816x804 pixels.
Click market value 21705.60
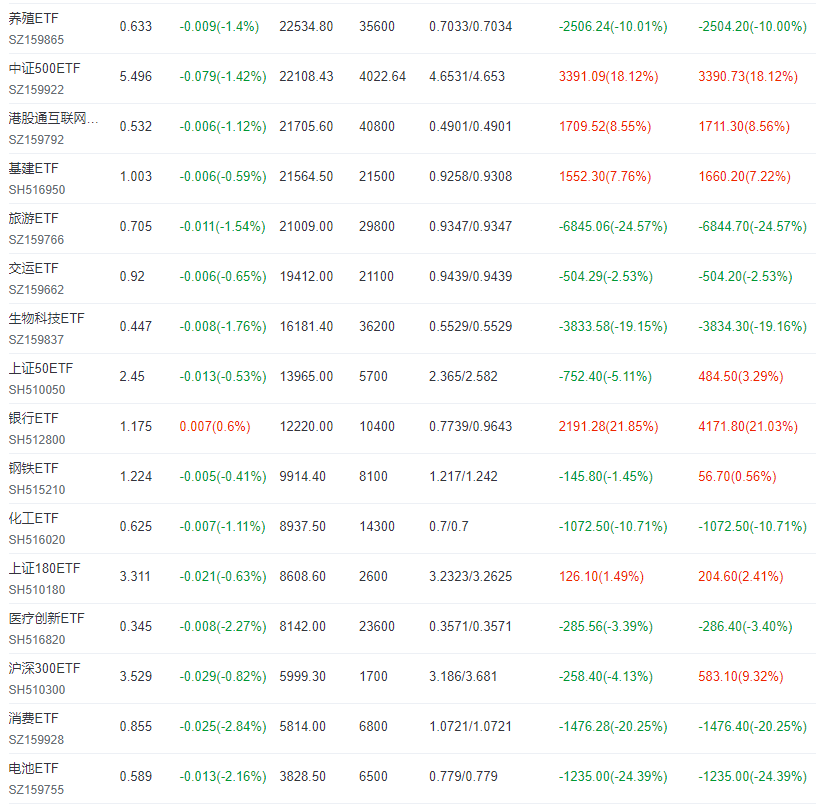[306, 126]
